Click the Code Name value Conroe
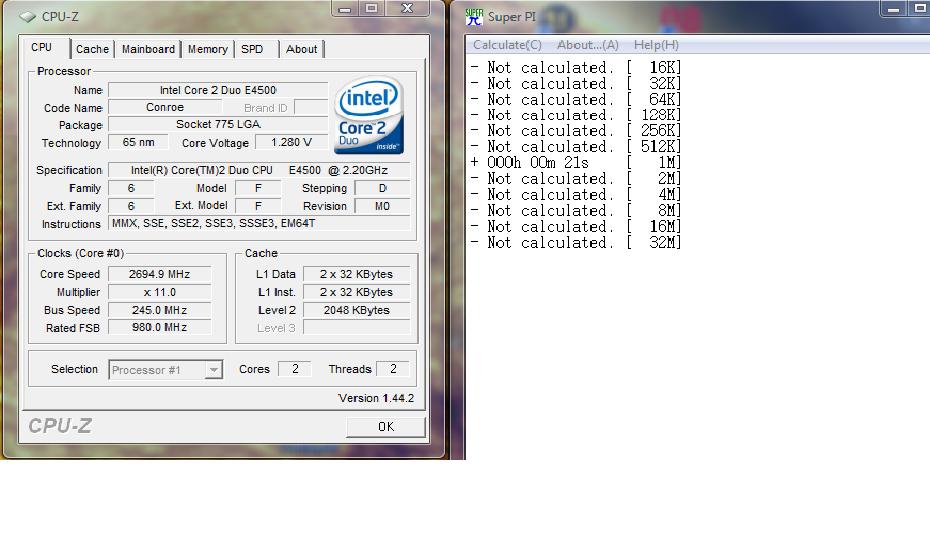Viewport: 930px width, 557px height. click(165, 107)
